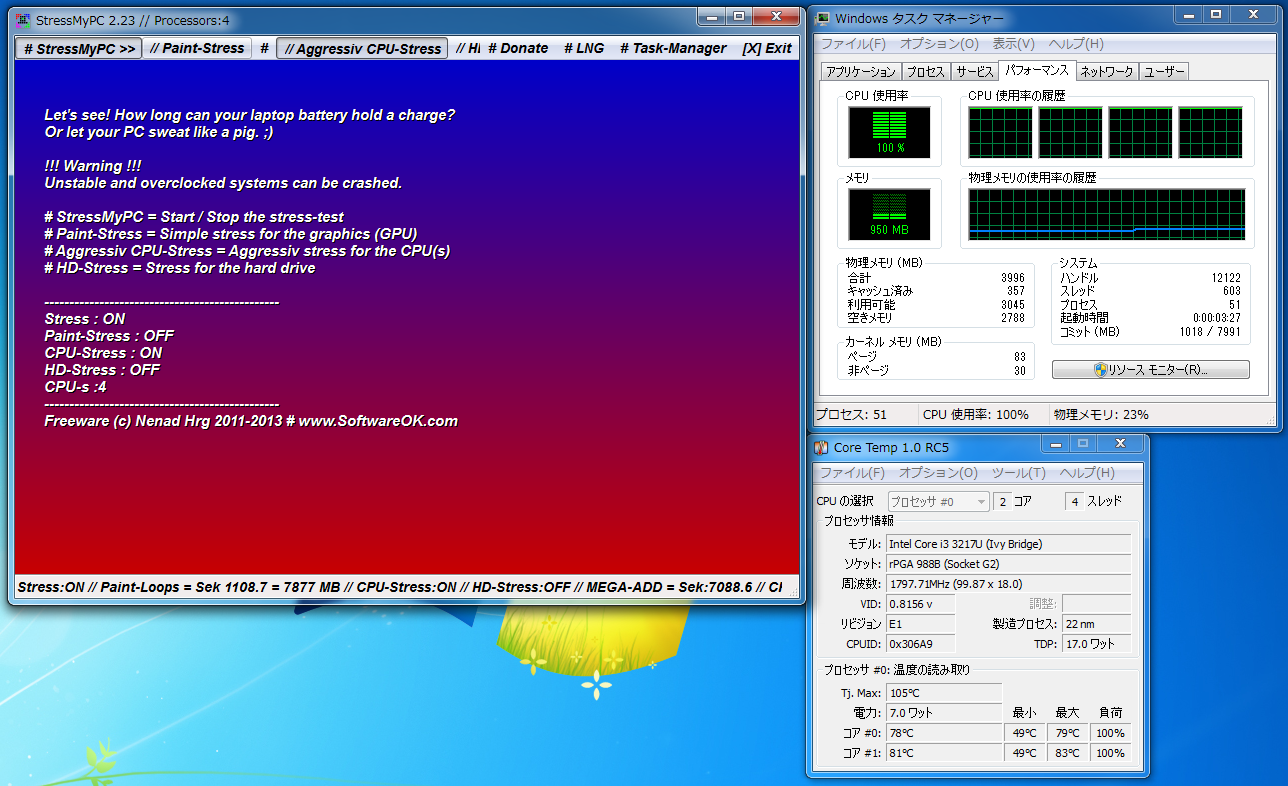Click the 周波数 field 1797.71MHz
Image resolution: width=1288 pixels, height=786 pixels.
pyautogui.click(x=1008, y=584)
